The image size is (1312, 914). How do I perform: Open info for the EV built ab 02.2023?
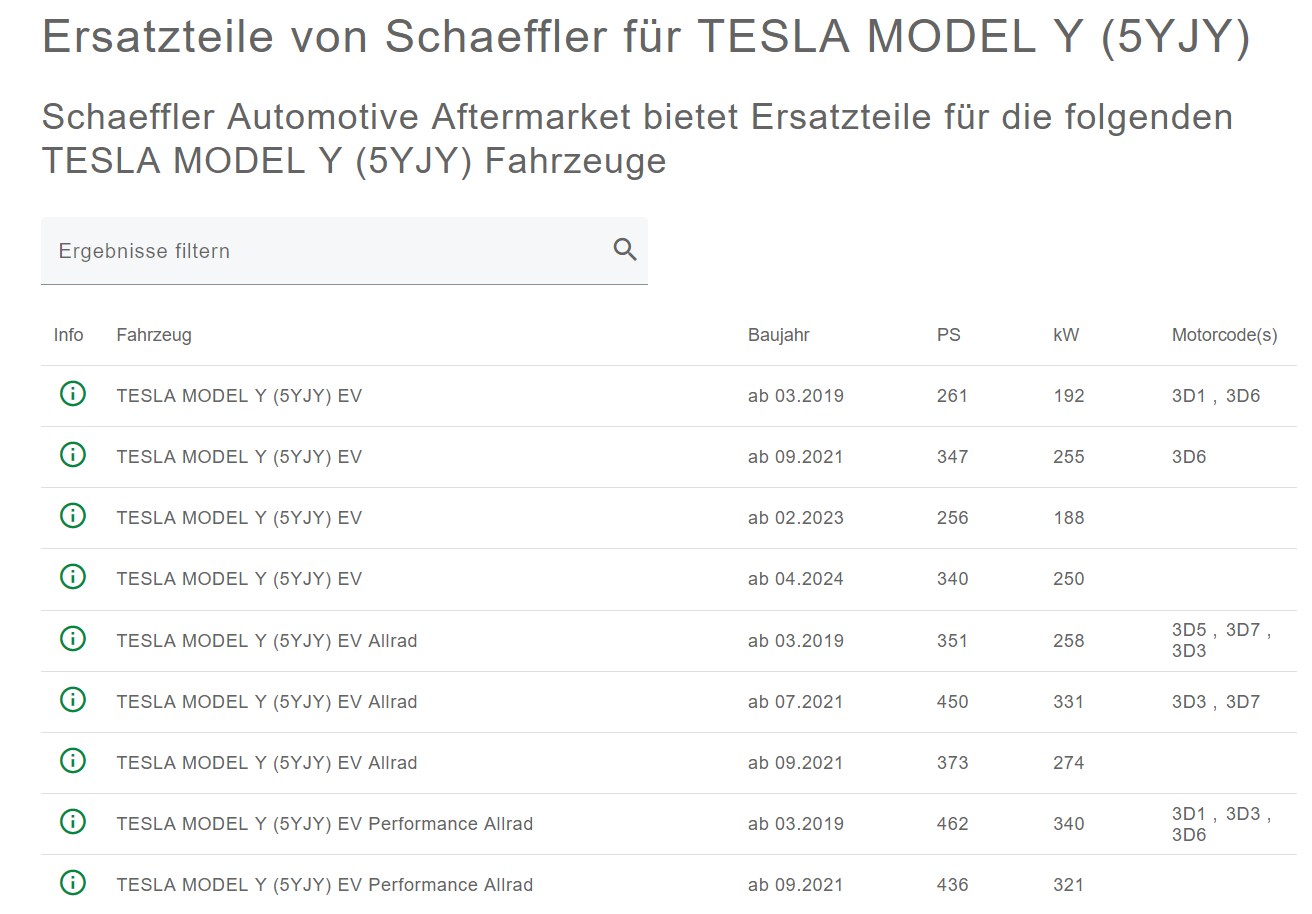(71, 516)
